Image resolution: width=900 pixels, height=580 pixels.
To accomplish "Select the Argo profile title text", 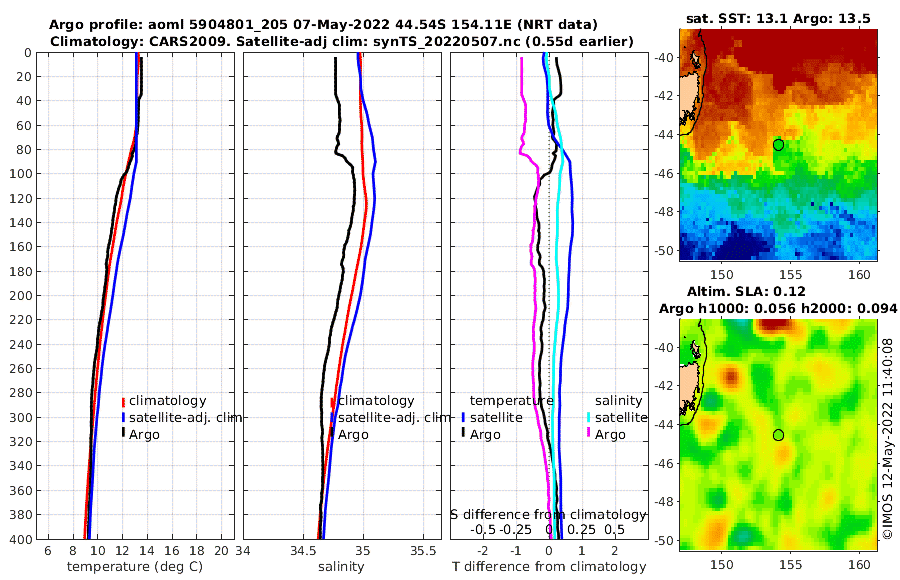I will click(x=323, y=25).
